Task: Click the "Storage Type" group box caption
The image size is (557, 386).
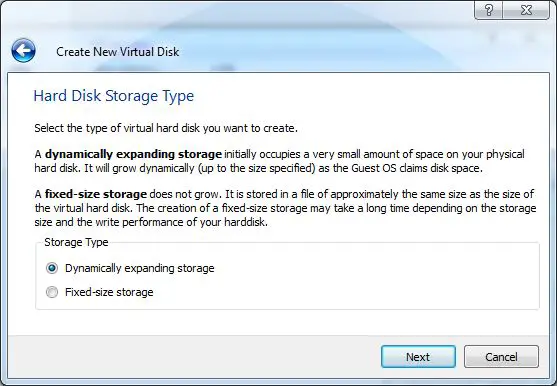Action: coord(76,242)
